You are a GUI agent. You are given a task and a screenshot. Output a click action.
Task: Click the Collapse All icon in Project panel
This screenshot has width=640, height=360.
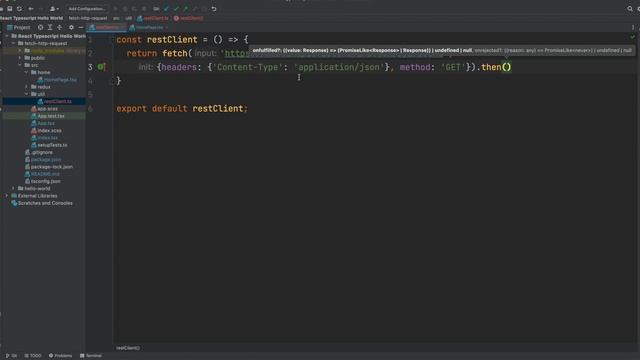pos(60,27)
